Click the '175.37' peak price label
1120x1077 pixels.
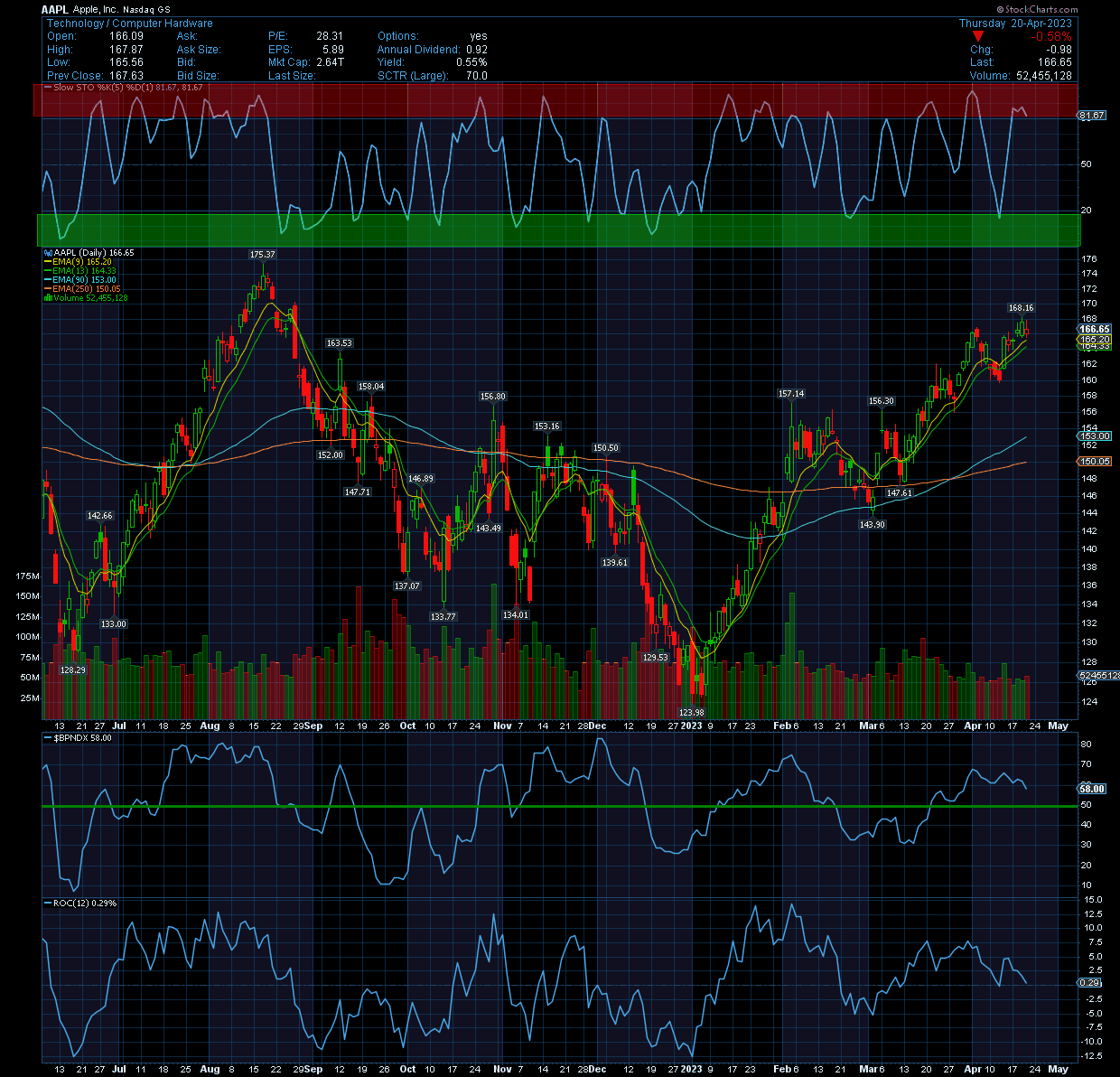262,255
